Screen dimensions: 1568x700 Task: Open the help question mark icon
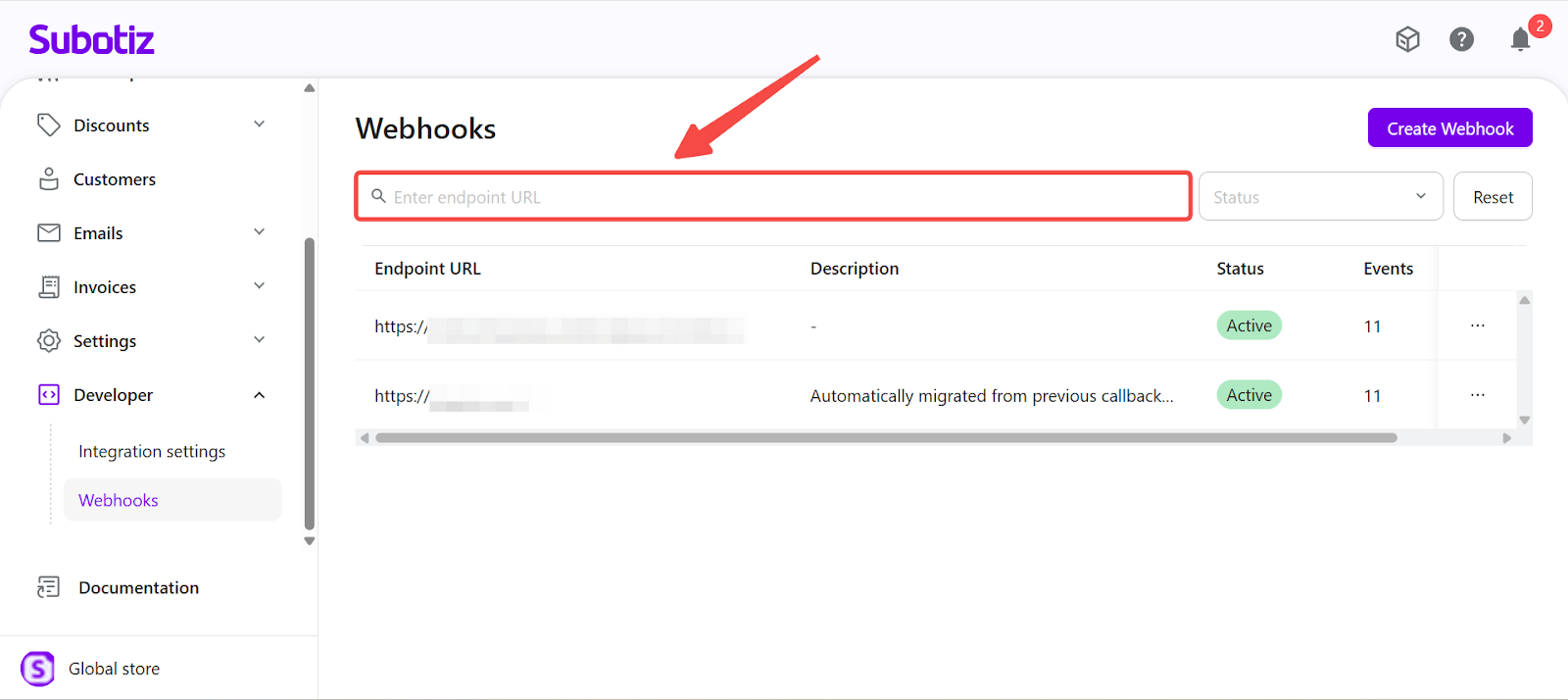click(x=1461, y=39)
